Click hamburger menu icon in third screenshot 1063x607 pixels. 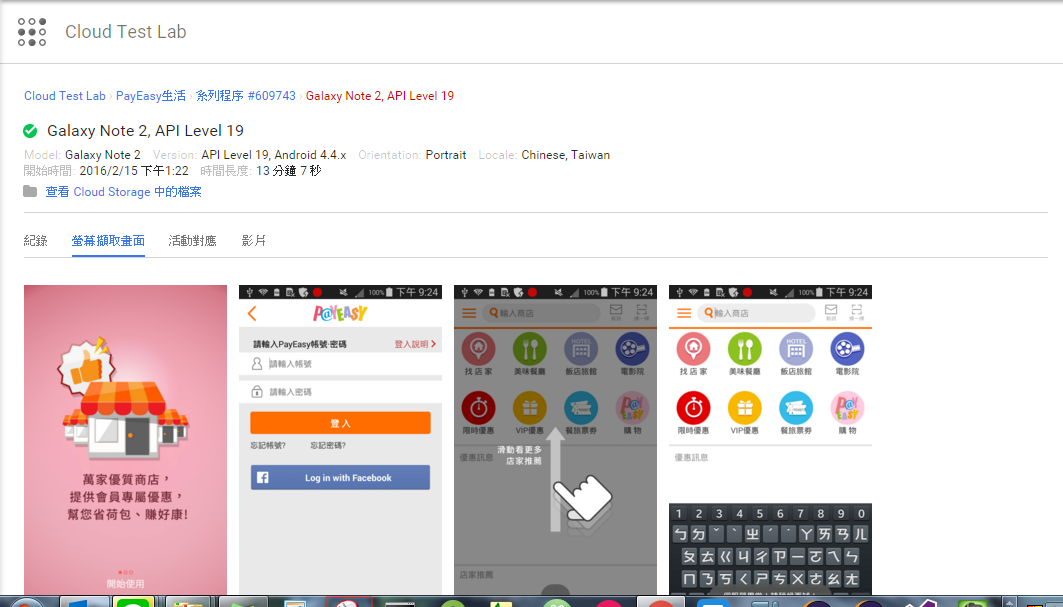pos(469,313)
